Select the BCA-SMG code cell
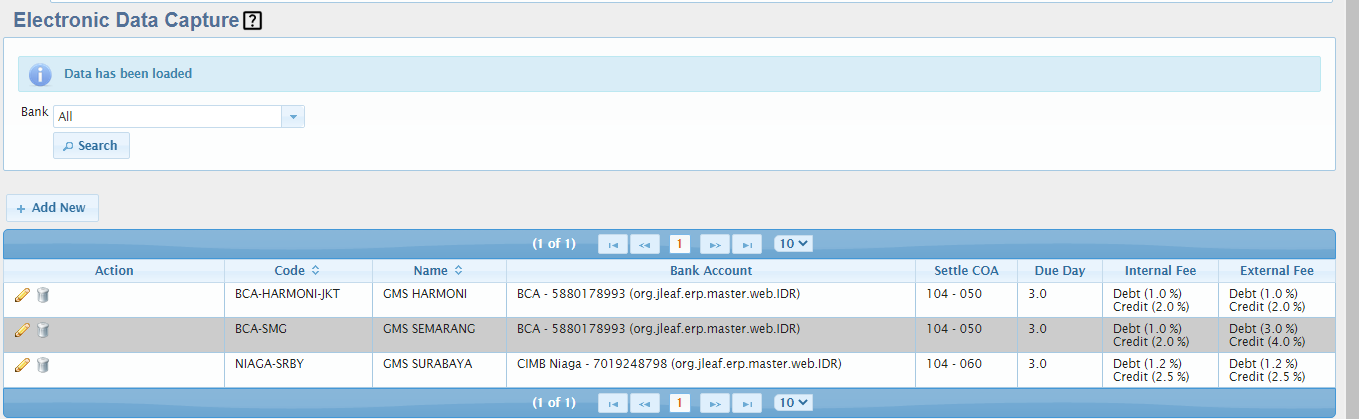The height and width of the screenshot is (419, 1359). coord(298,335)
